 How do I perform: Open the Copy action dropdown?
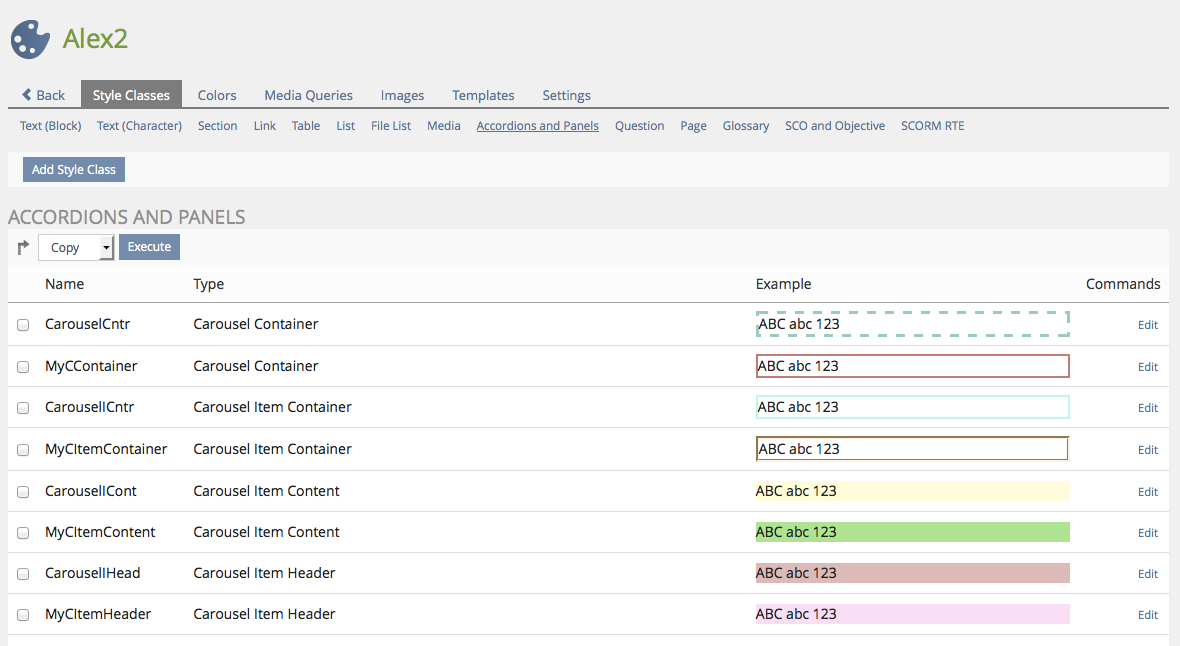77,247
